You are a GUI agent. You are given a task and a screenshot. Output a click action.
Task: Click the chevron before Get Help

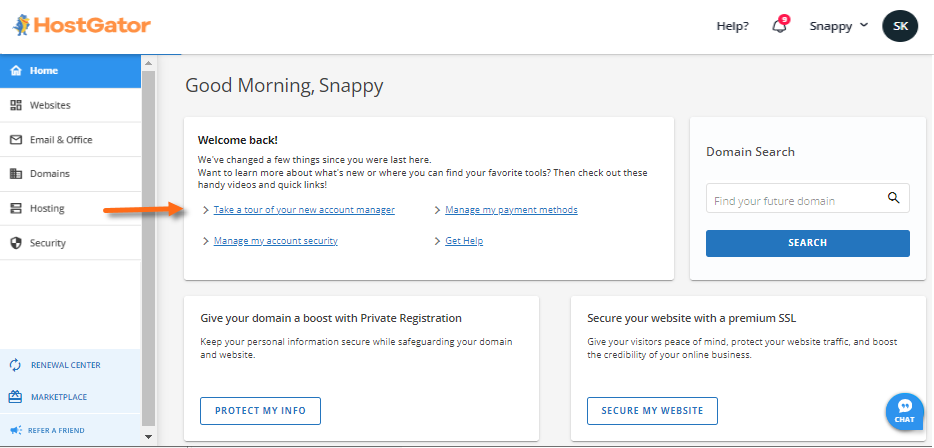pyautogui.click(x=437, y=241)
